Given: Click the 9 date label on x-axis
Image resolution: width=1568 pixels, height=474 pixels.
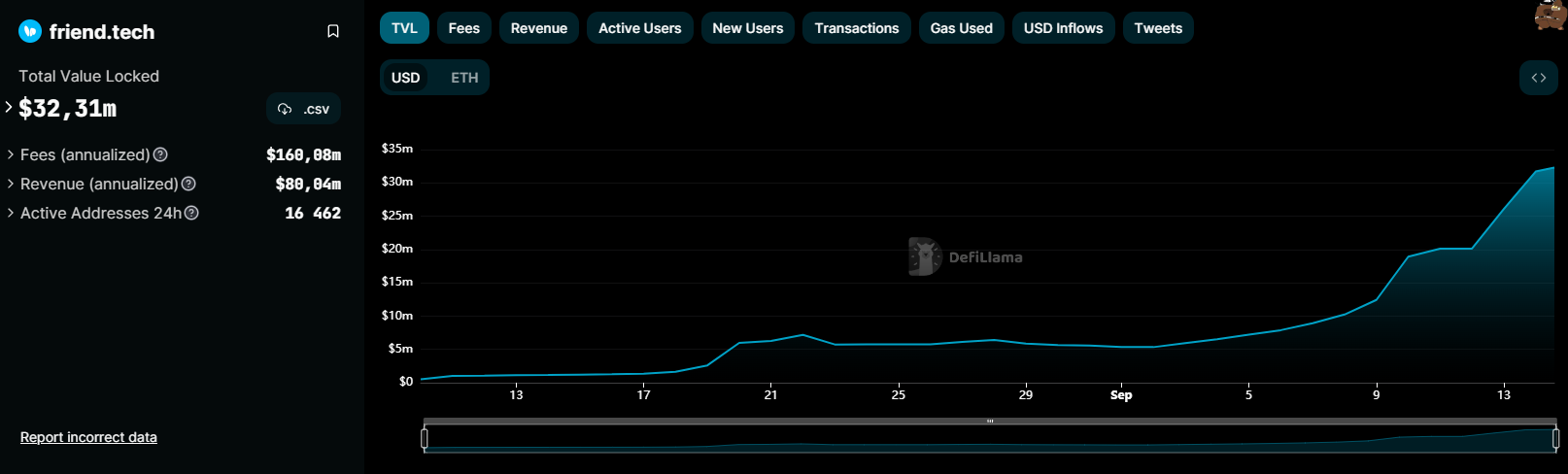Looking at the screenshot, I should (1376, 394).
